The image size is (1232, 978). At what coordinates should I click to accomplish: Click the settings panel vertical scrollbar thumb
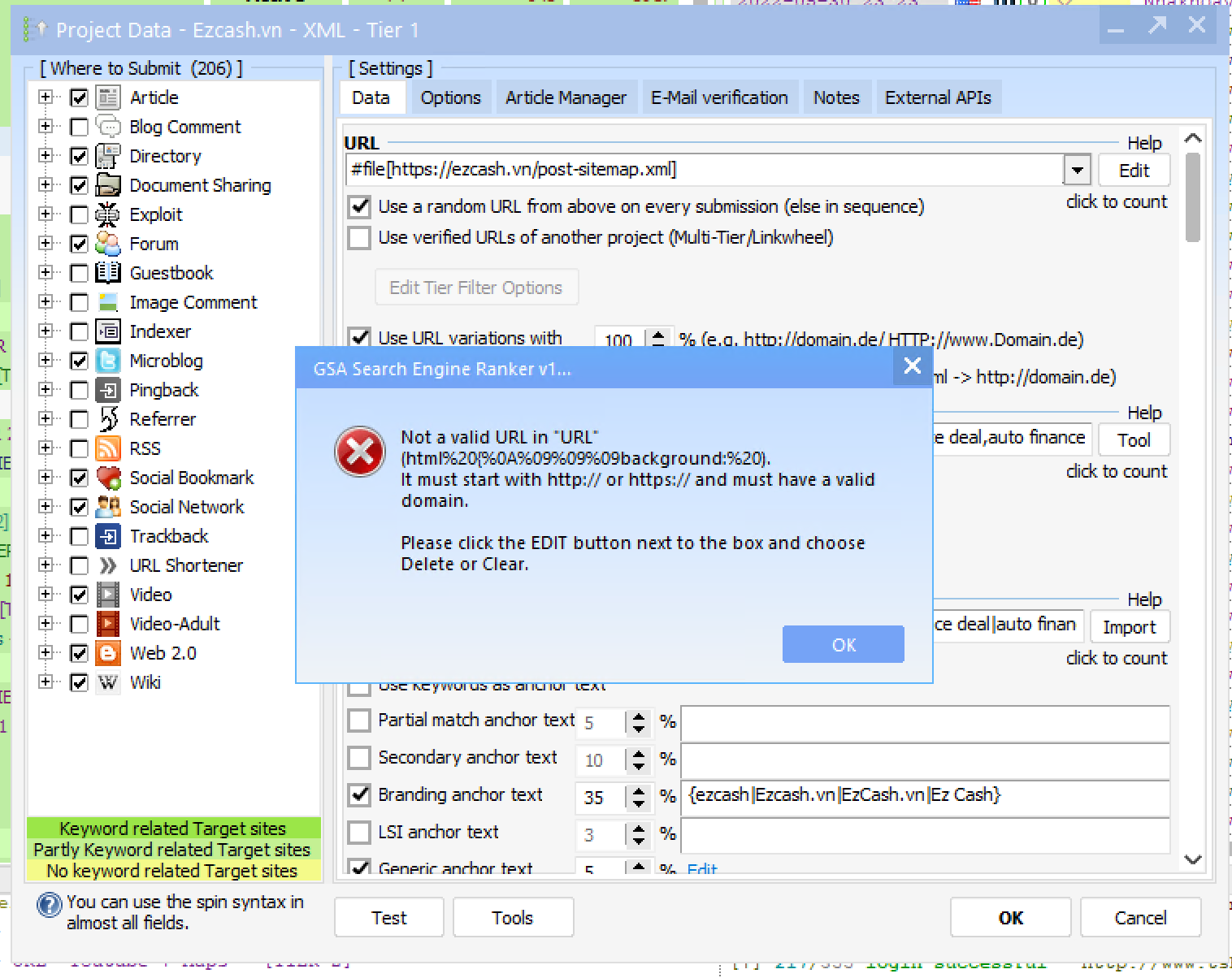[1193, 197]
